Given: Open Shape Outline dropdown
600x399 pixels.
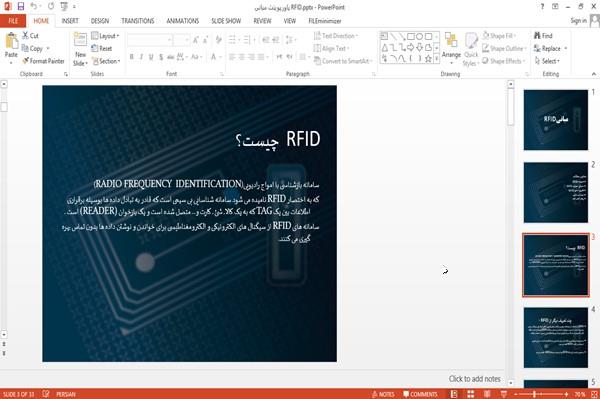Looking at the screenshot, I should point(504,48).
